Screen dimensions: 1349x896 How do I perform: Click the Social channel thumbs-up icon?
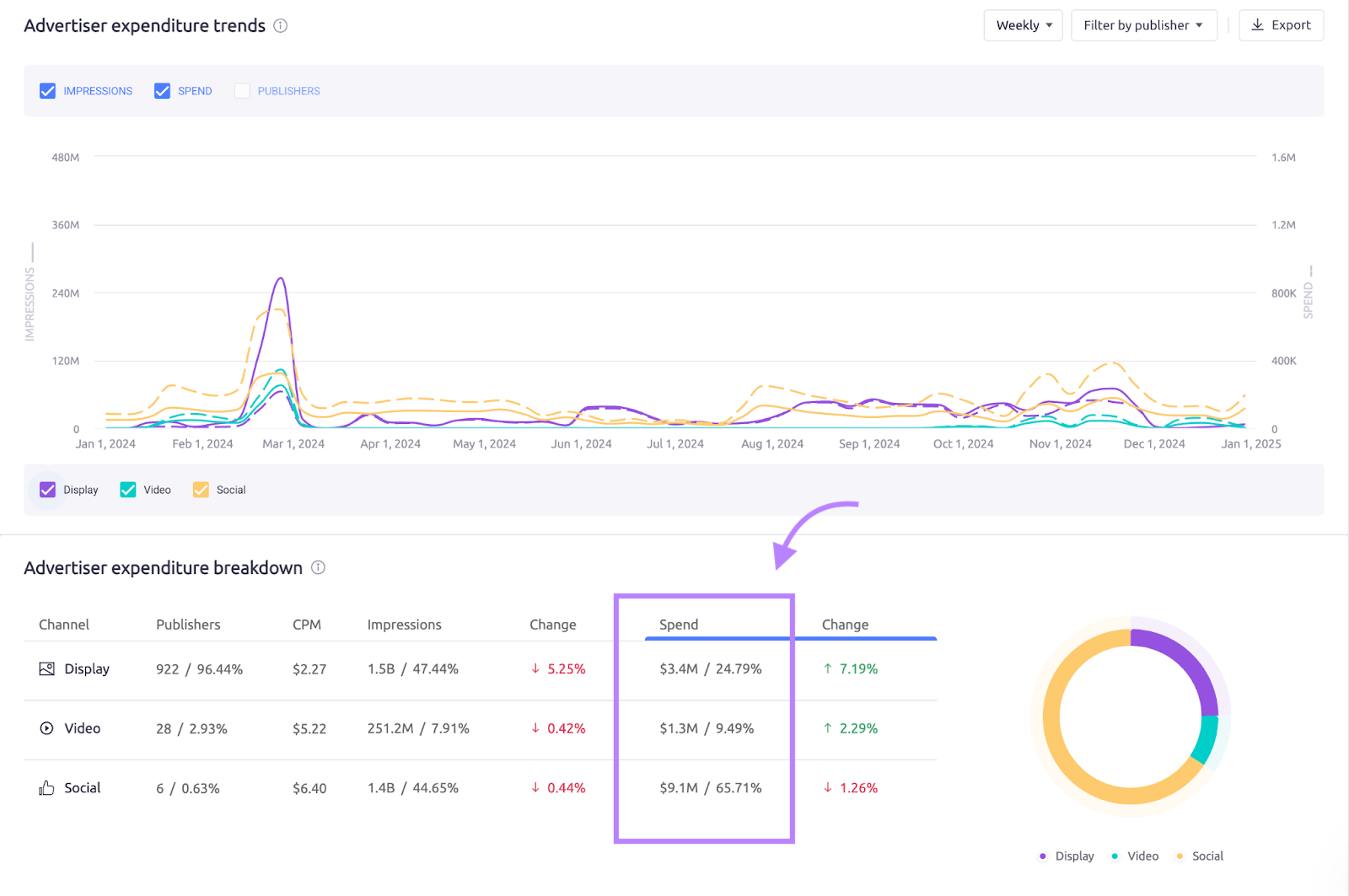pos(46,787)
